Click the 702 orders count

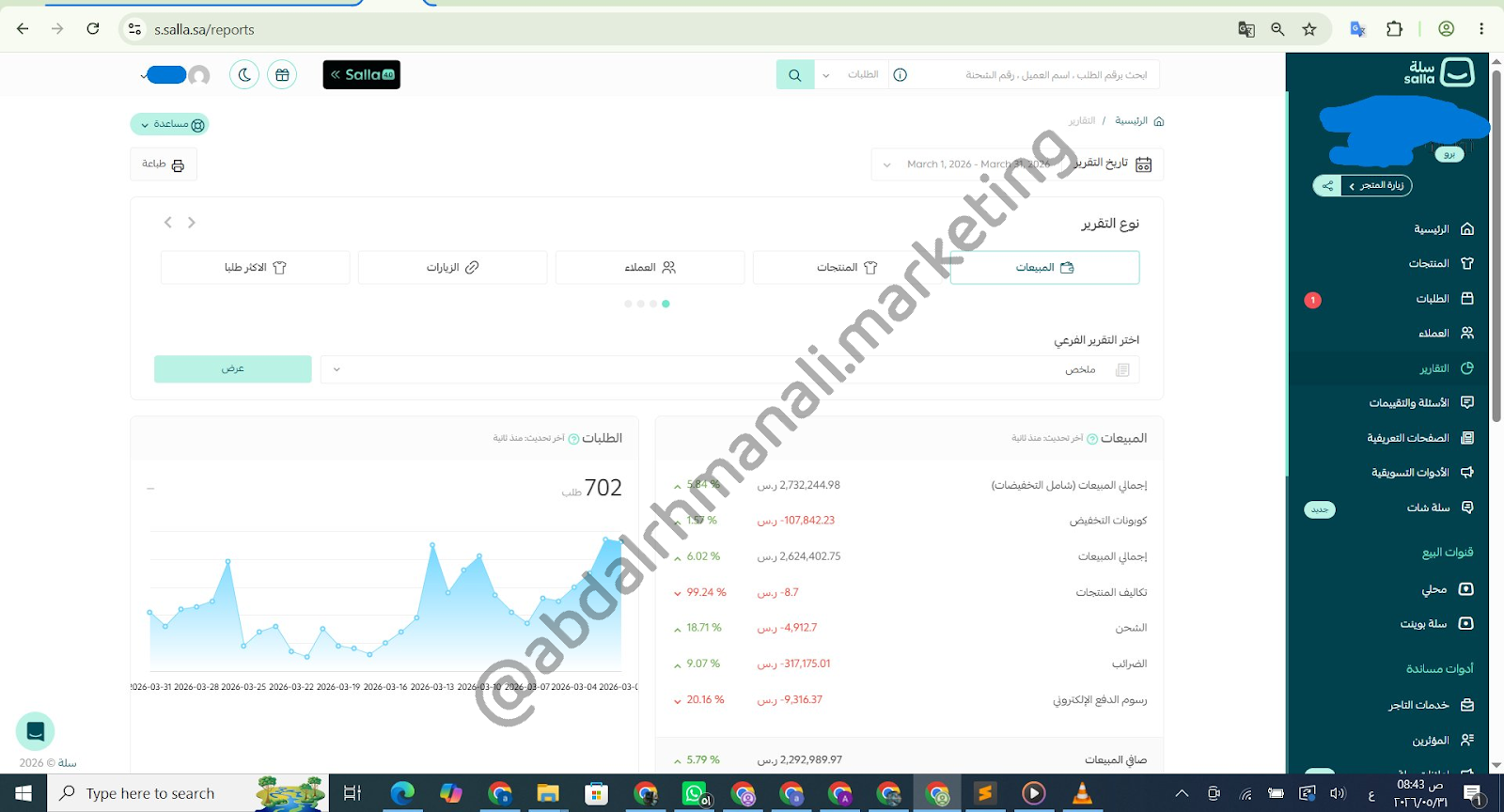tap(603, 488)
